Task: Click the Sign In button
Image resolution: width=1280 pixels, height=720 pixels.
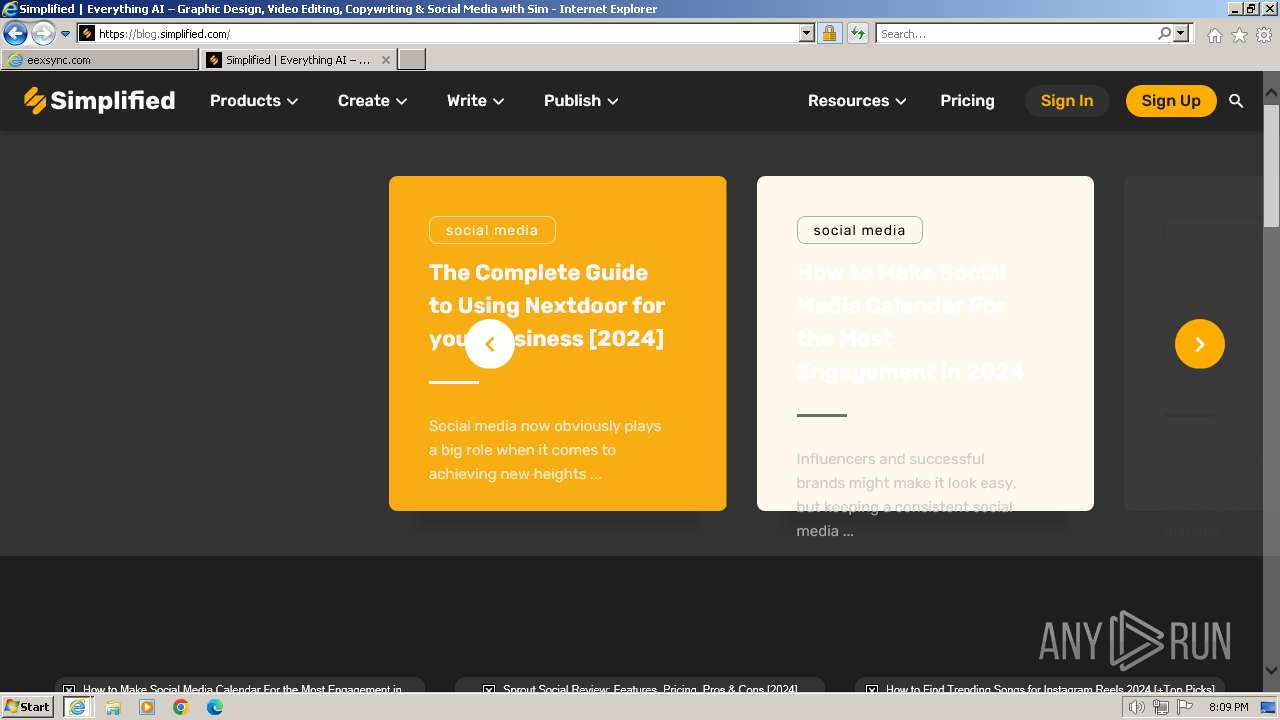Action: point(1067,101)
